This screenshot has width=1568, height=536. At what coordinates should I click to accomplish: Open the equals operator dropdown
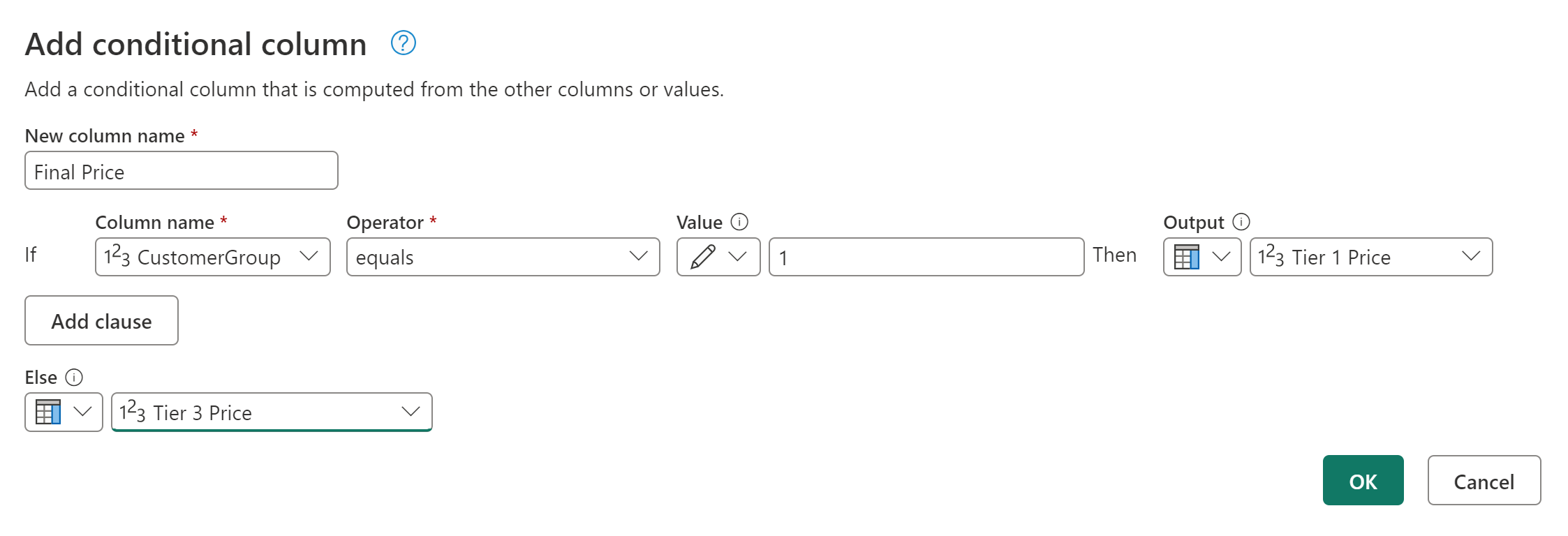[638, 257]
